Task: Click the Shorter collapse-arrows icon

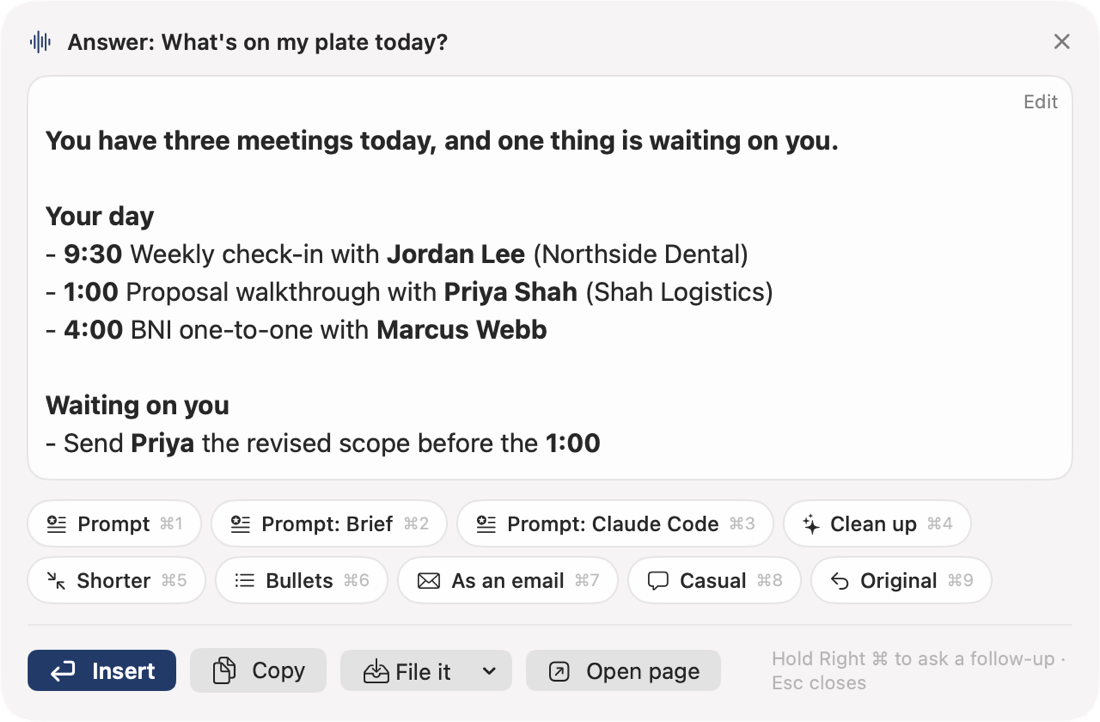Action: point(56,580)
